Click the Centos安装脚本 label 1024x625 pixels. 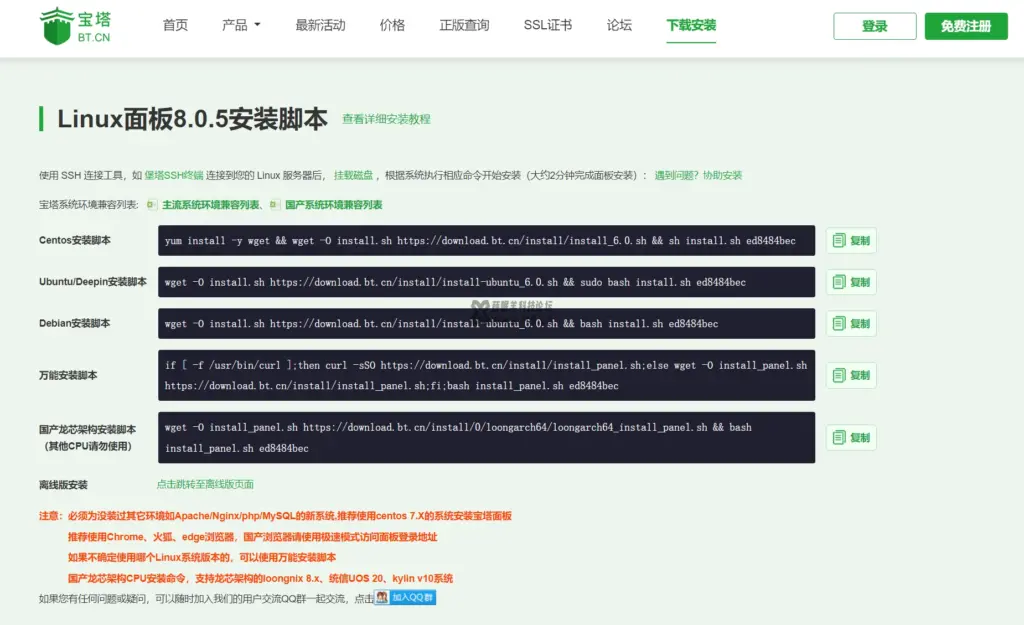(x=74, y=240)
